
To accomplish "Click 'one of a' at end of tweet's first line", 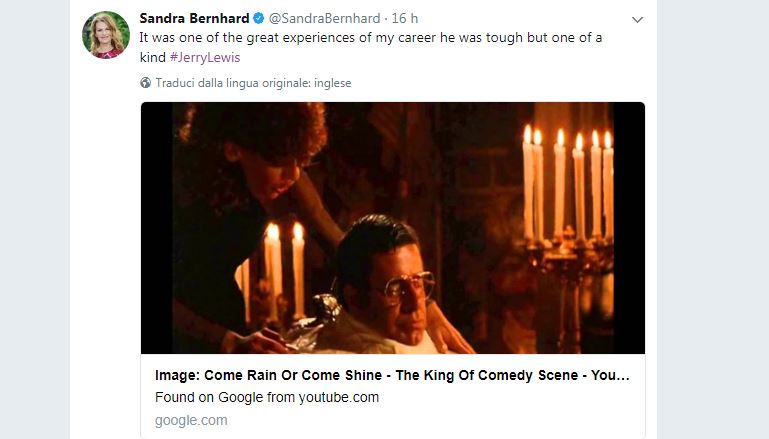I will (576, 37).
